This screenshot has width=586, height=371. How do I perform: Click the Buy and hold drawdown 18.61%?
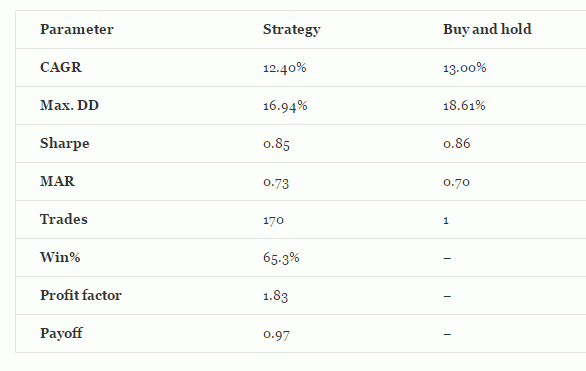[x=464, y=106]
